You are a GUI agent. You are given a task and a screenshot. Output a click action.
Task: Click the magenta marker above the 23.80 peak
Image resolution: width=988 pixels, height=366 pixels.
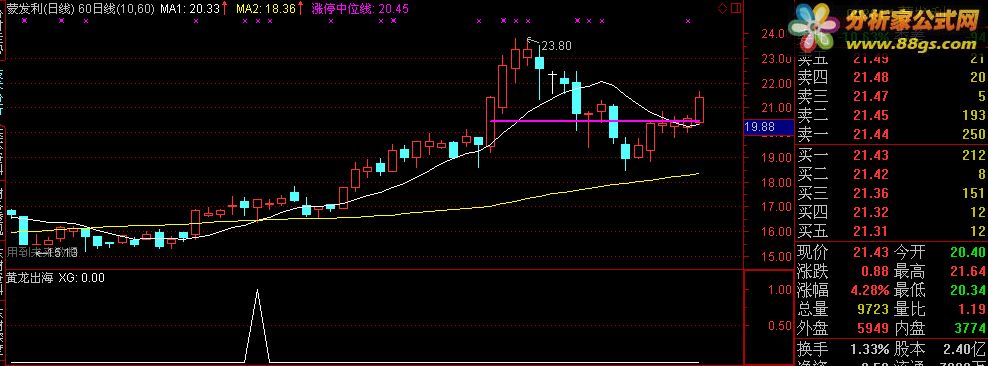pos(527,21)
